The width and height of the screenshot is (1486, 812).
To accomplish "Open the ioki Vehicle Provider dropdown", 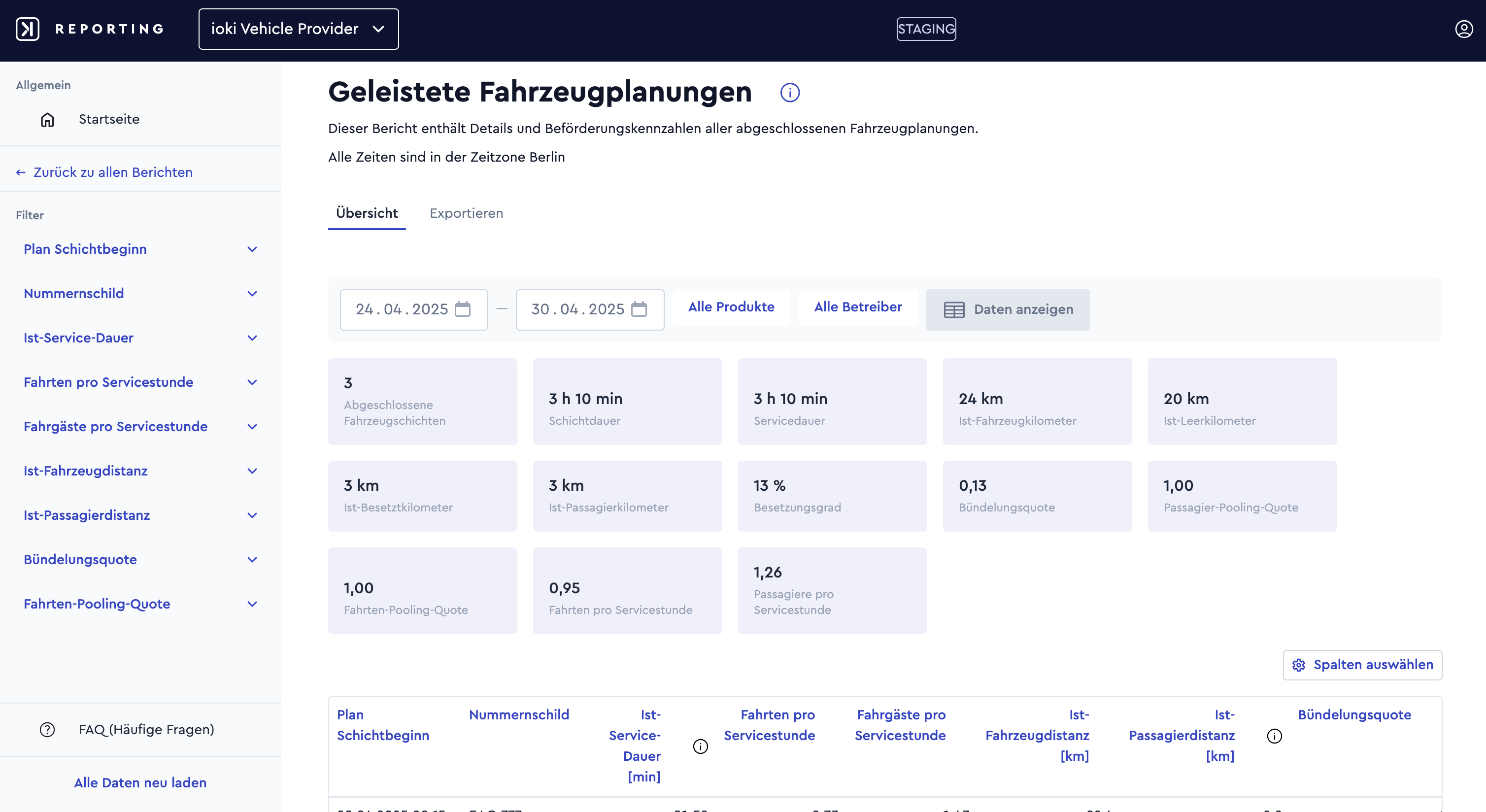I will [x=298, y=29].
